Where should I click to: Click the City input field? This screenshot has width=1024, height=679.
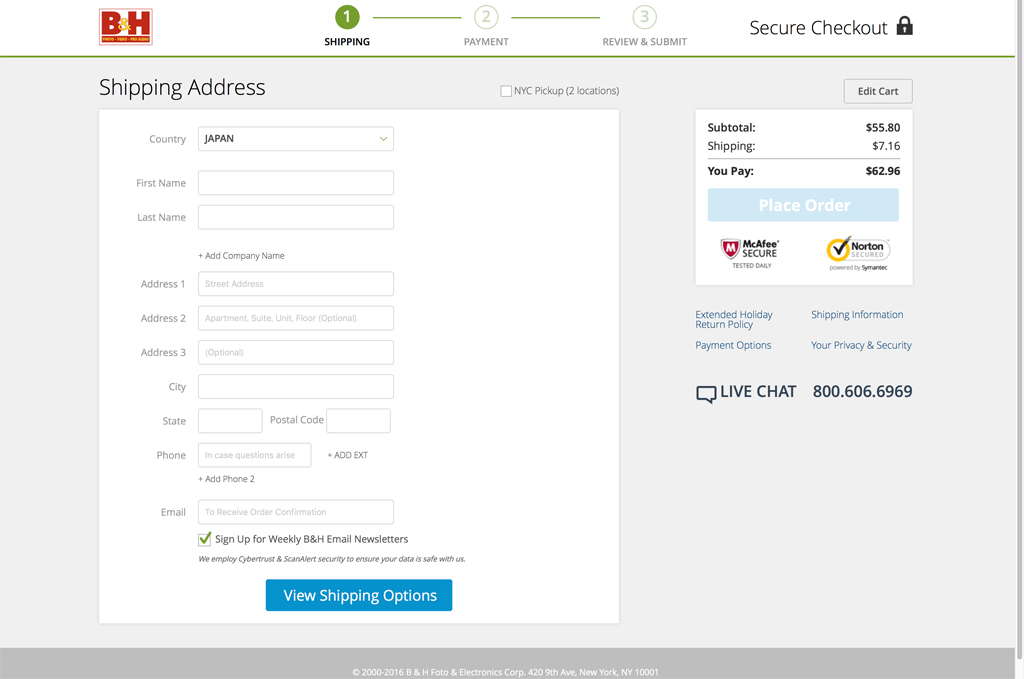[296, 387]
